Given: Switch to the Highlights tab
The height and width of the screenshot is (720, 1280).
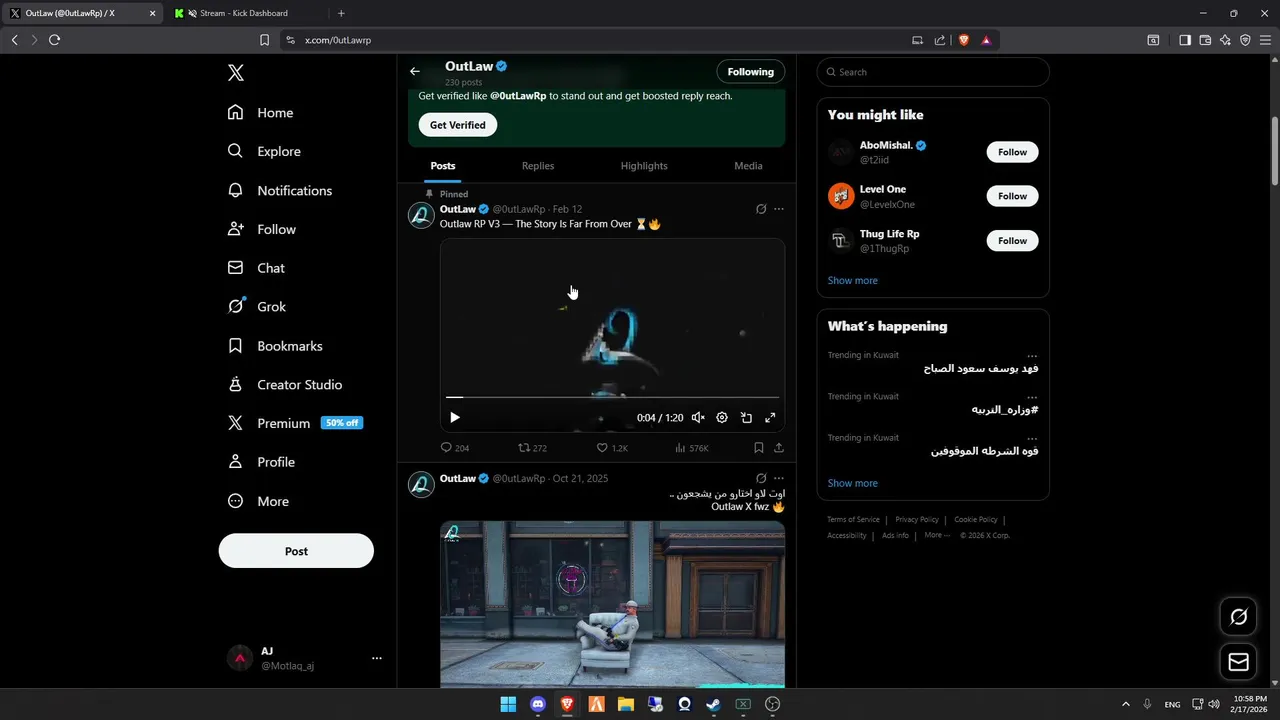Looking at the screenshot, I should (x=644, y=166).
